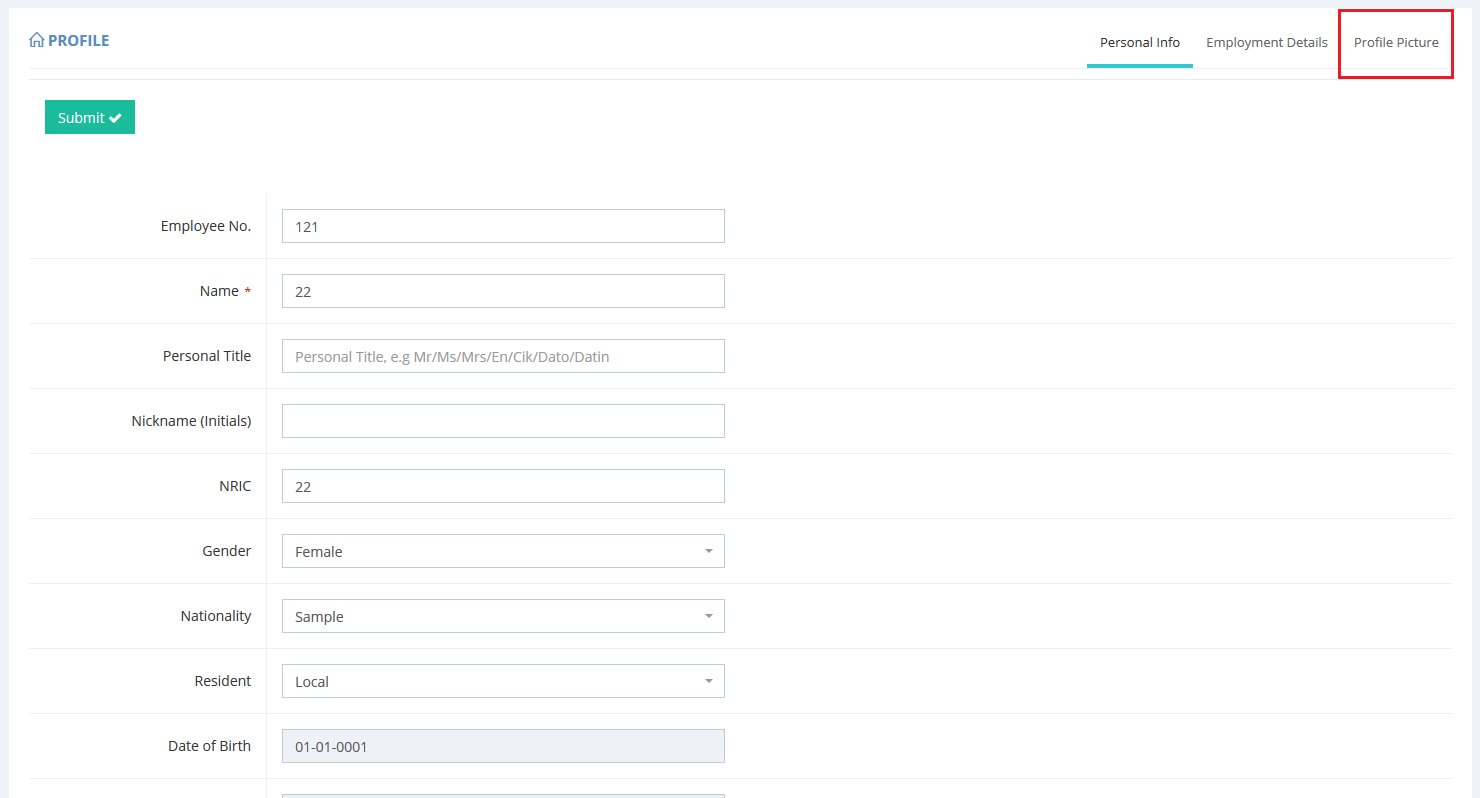Switch to the Personal Info tab
The width and height of the screenshot is (1480, 798).
coord(1139,43)
